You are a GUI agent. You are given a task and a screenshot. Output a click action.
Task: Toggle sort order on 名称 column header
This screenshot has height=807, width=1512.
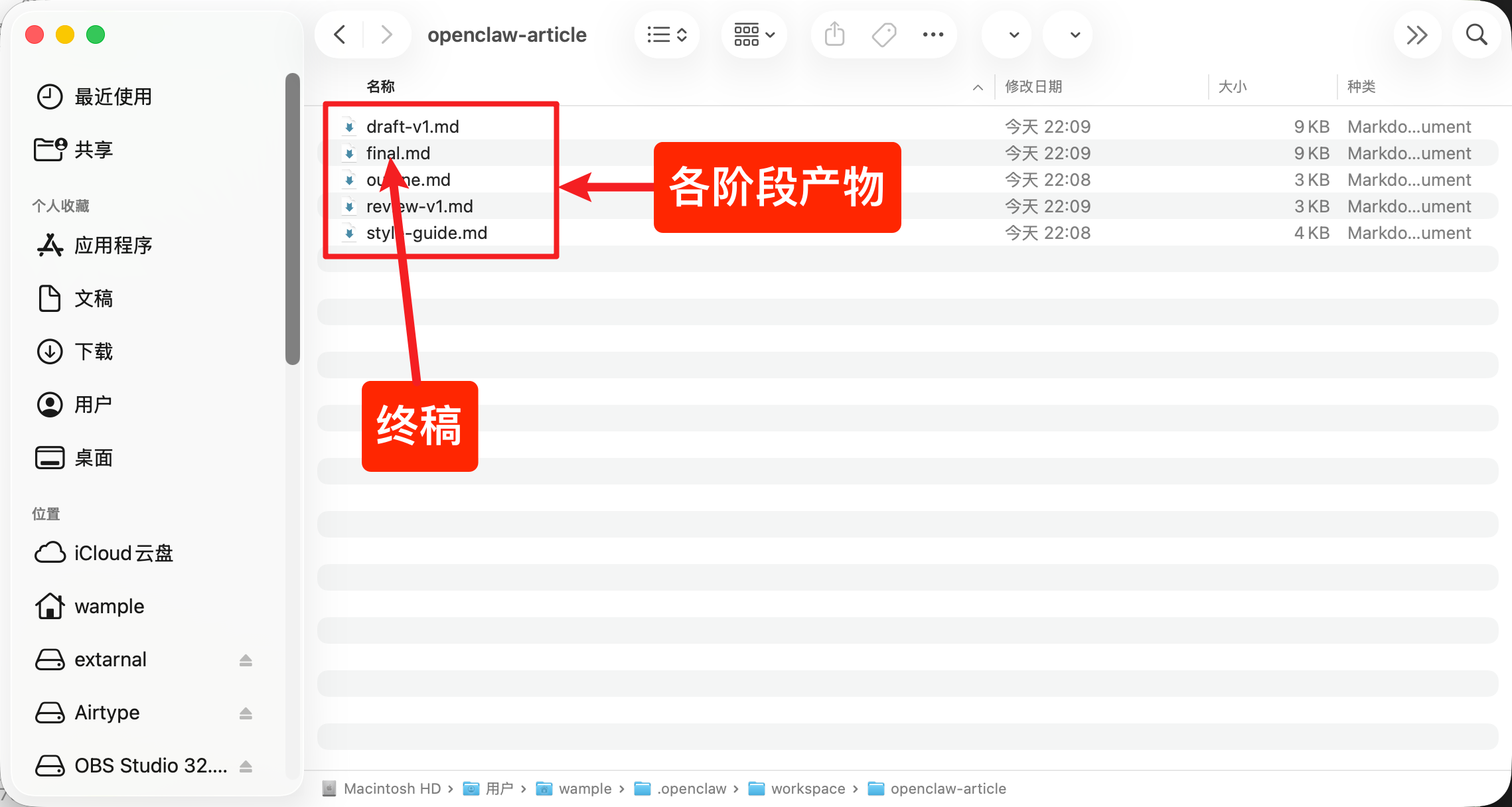381,86
